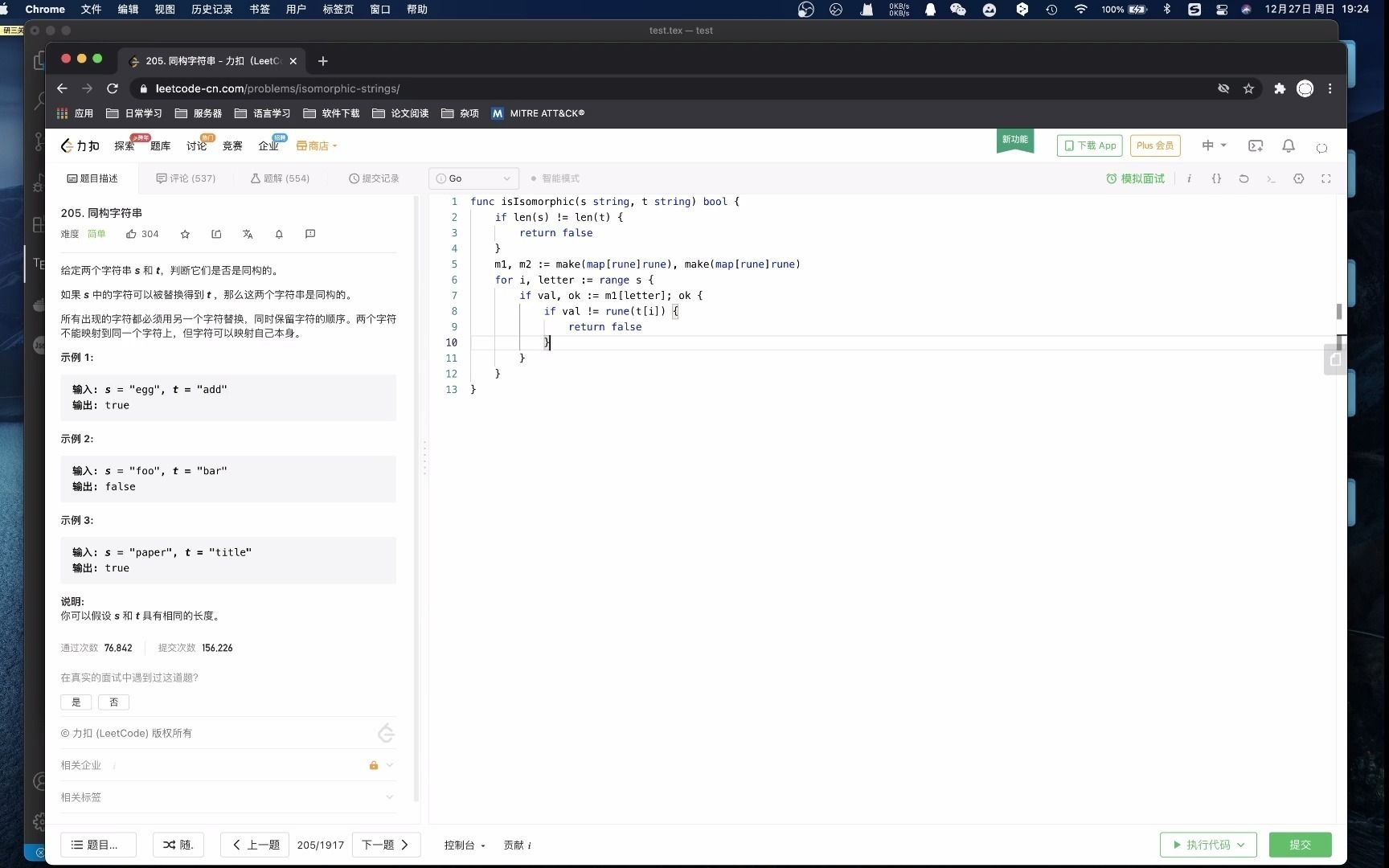Open site language 中 dropdown
Screen dimensions: 1389x868
[x=1214, y=145]
